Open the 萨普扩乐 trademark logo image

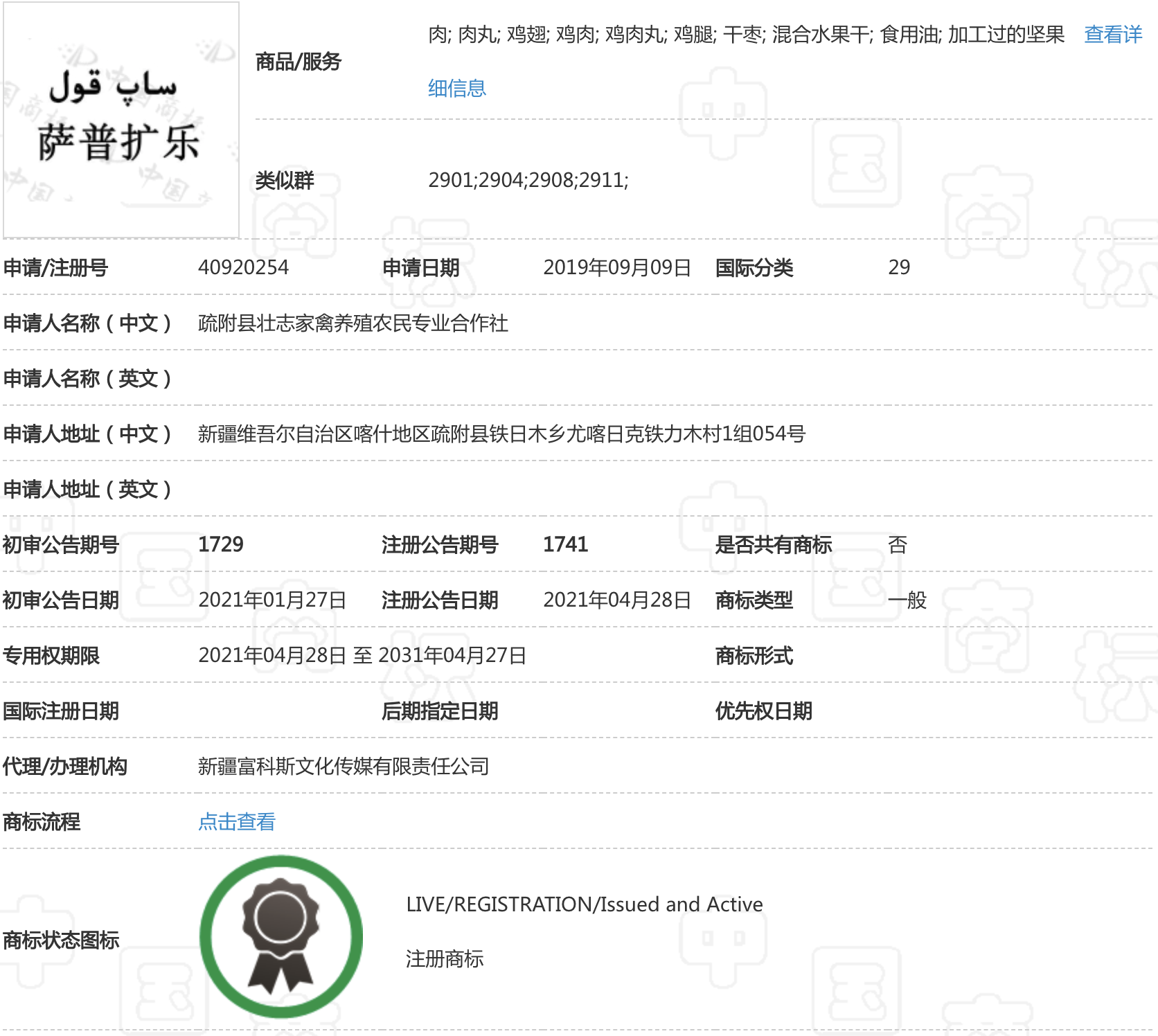pyautogui.click(x=121, y=120)
